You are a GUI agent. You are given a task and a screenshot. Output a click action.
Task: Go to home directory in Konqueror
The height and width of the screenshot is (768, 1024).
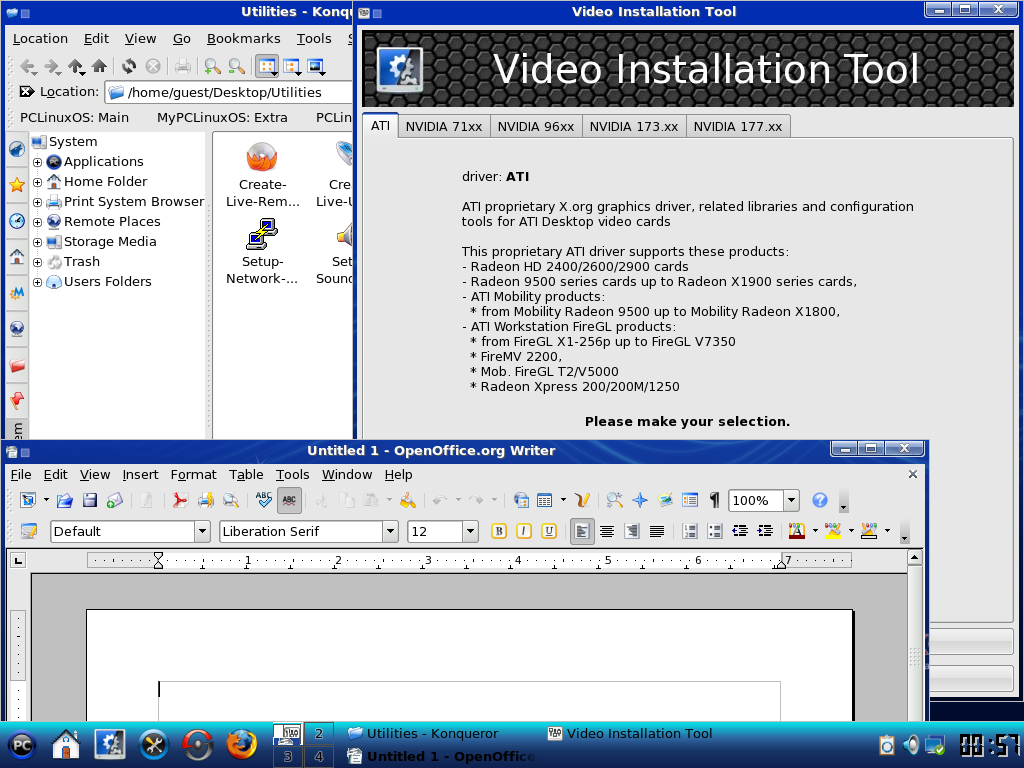tap(99, 66)
